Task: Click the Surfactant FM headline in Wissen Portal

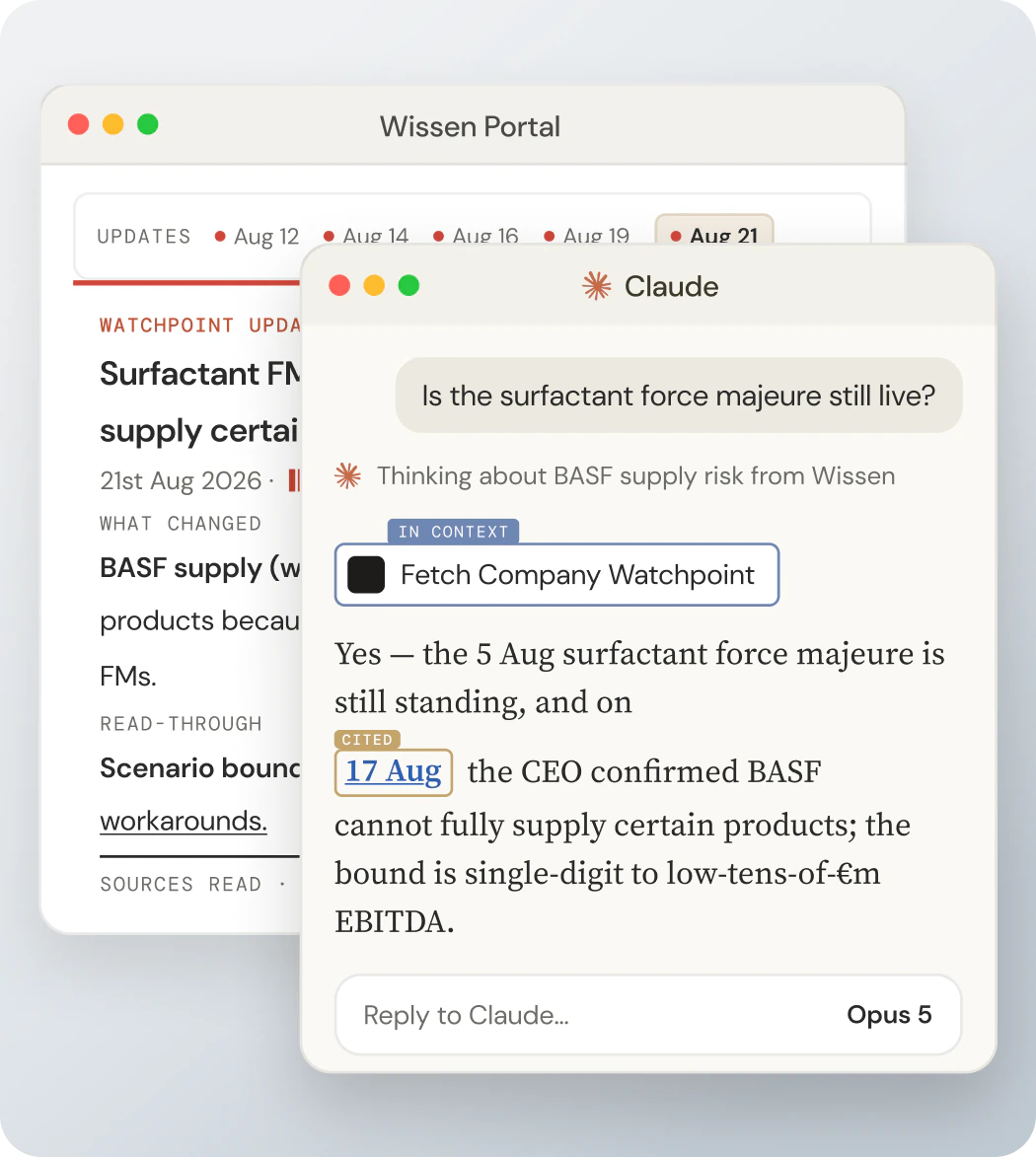Action: tap(200, 374)
